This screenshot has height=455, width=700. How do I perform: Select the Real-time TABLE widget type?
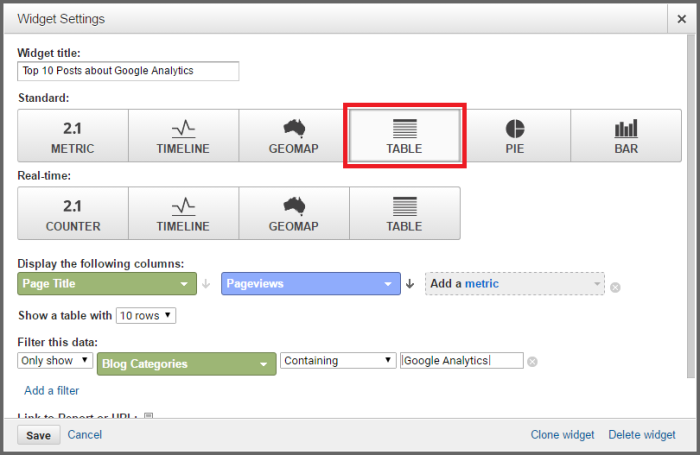click(404, 213)
